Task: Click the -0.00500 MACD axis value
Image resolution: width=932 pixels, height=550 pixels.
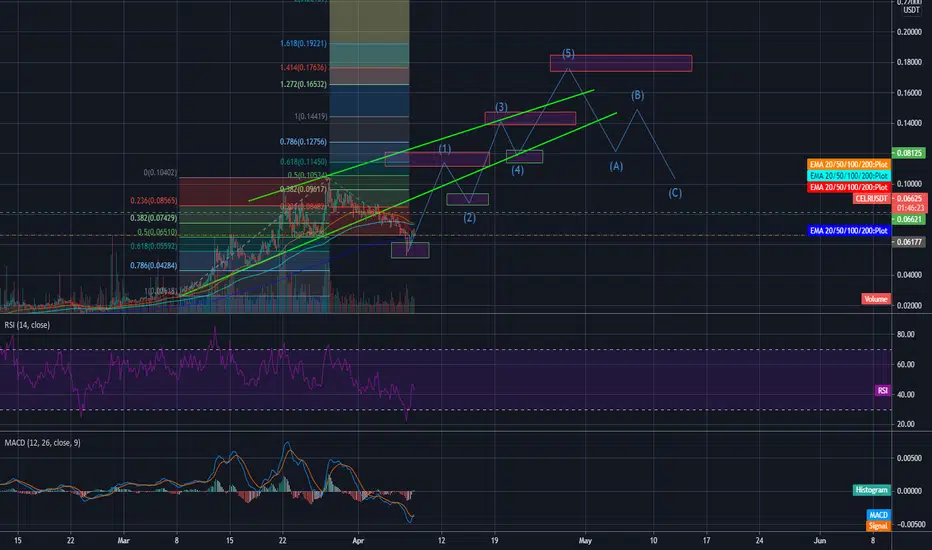Action: (909, 524)
